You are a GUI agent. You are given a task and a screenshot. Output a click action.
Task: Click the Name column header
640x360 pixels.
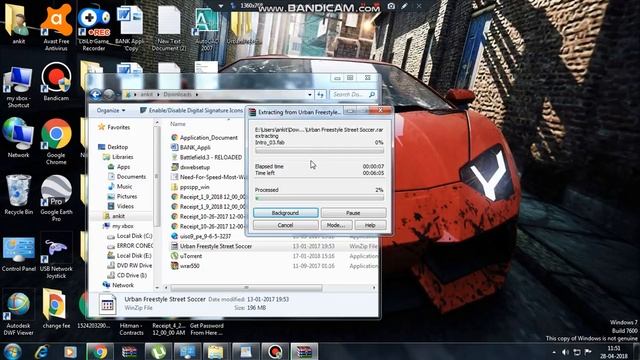pyautogui.click(x=178, y=124)
